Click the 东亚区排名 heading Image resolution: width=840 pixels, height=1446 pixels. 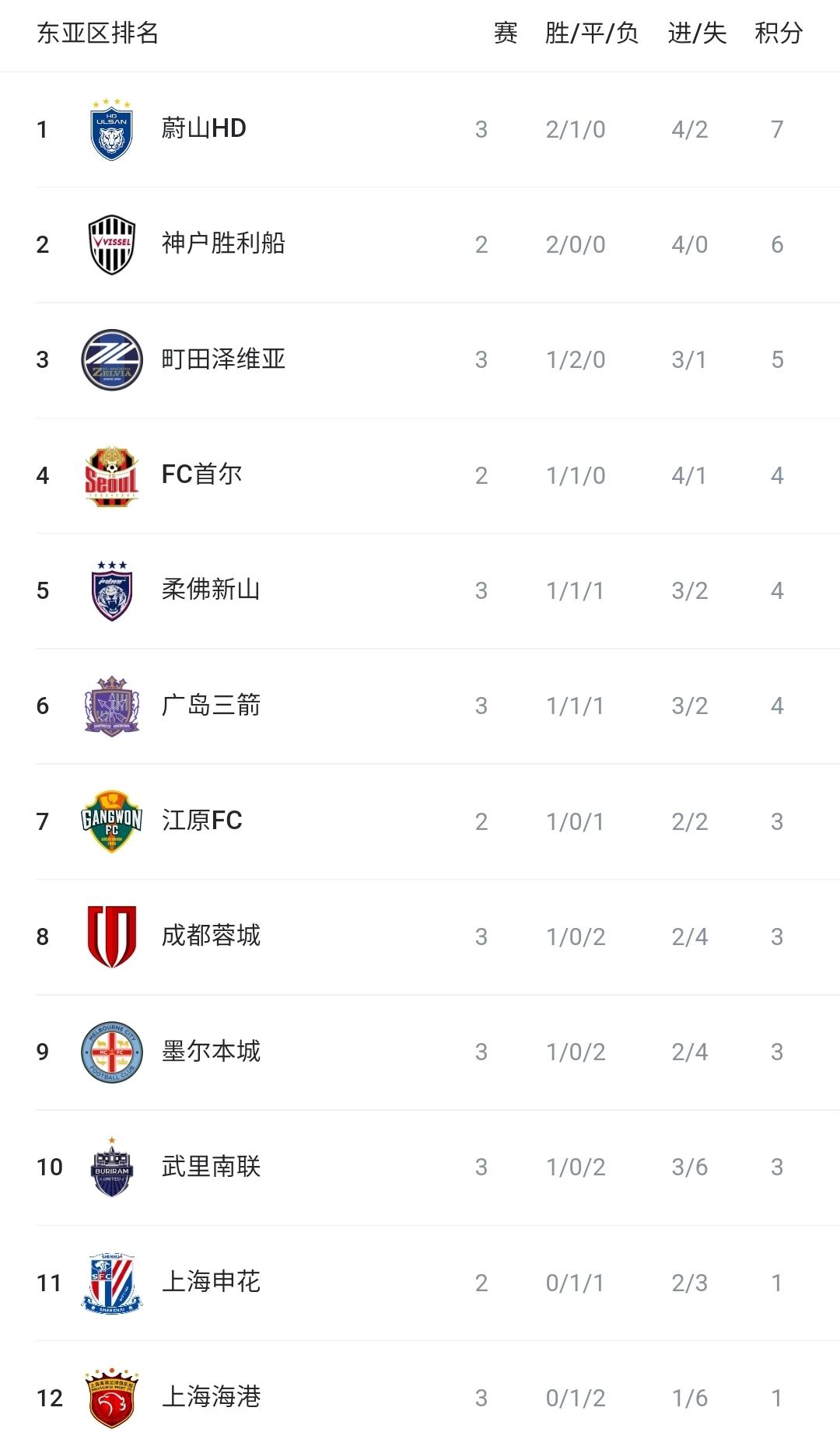tap(98, 33)
